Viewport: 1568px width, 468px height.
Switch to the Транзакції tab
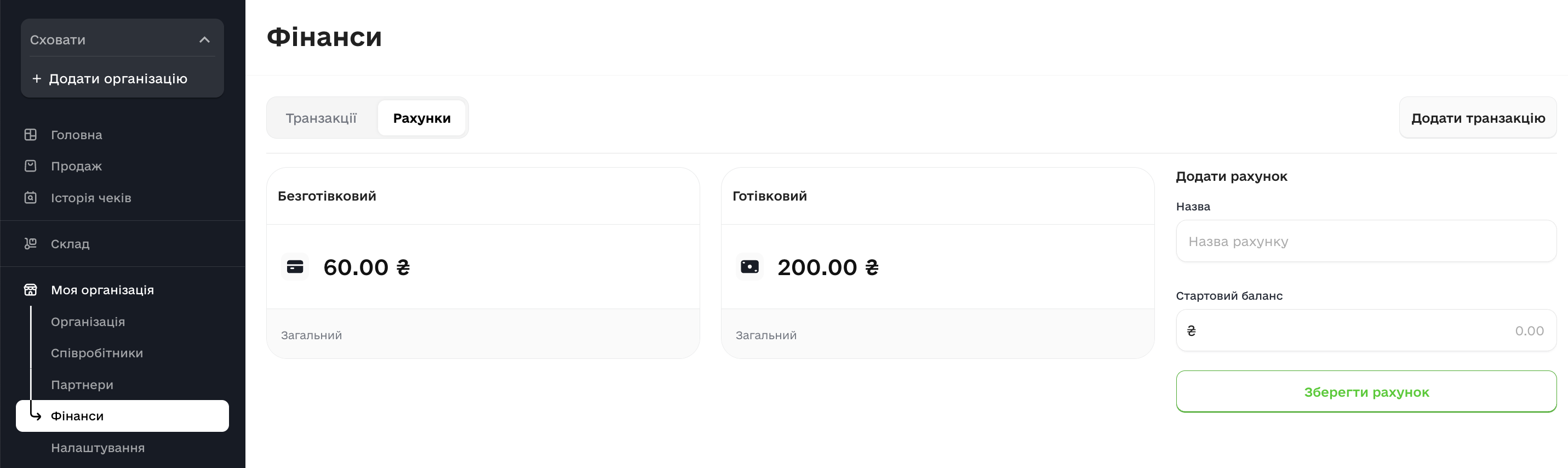321,118
